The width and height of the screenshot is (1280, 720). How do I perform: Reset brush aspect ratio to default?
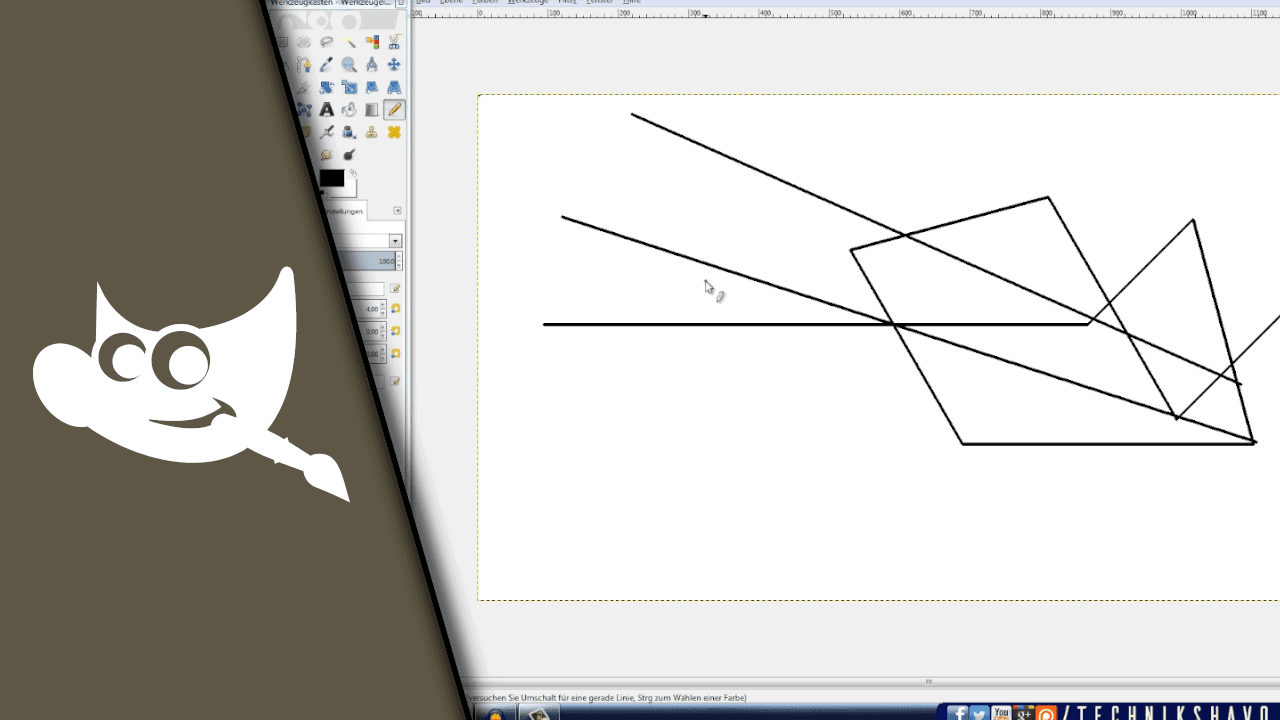[395, 331]
